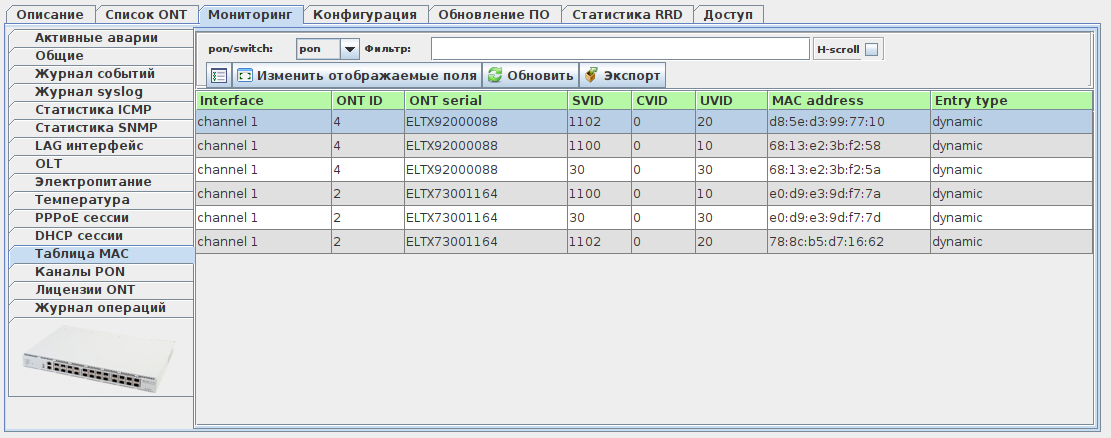This screenshot has height=438, width=1111.
Task: Sort by the ONT serial column header
Action: point(486,101)
